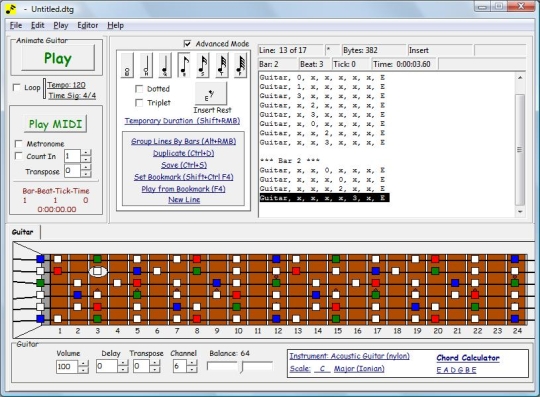
Task: Select the quarter note duration icon
Action: 165,65
